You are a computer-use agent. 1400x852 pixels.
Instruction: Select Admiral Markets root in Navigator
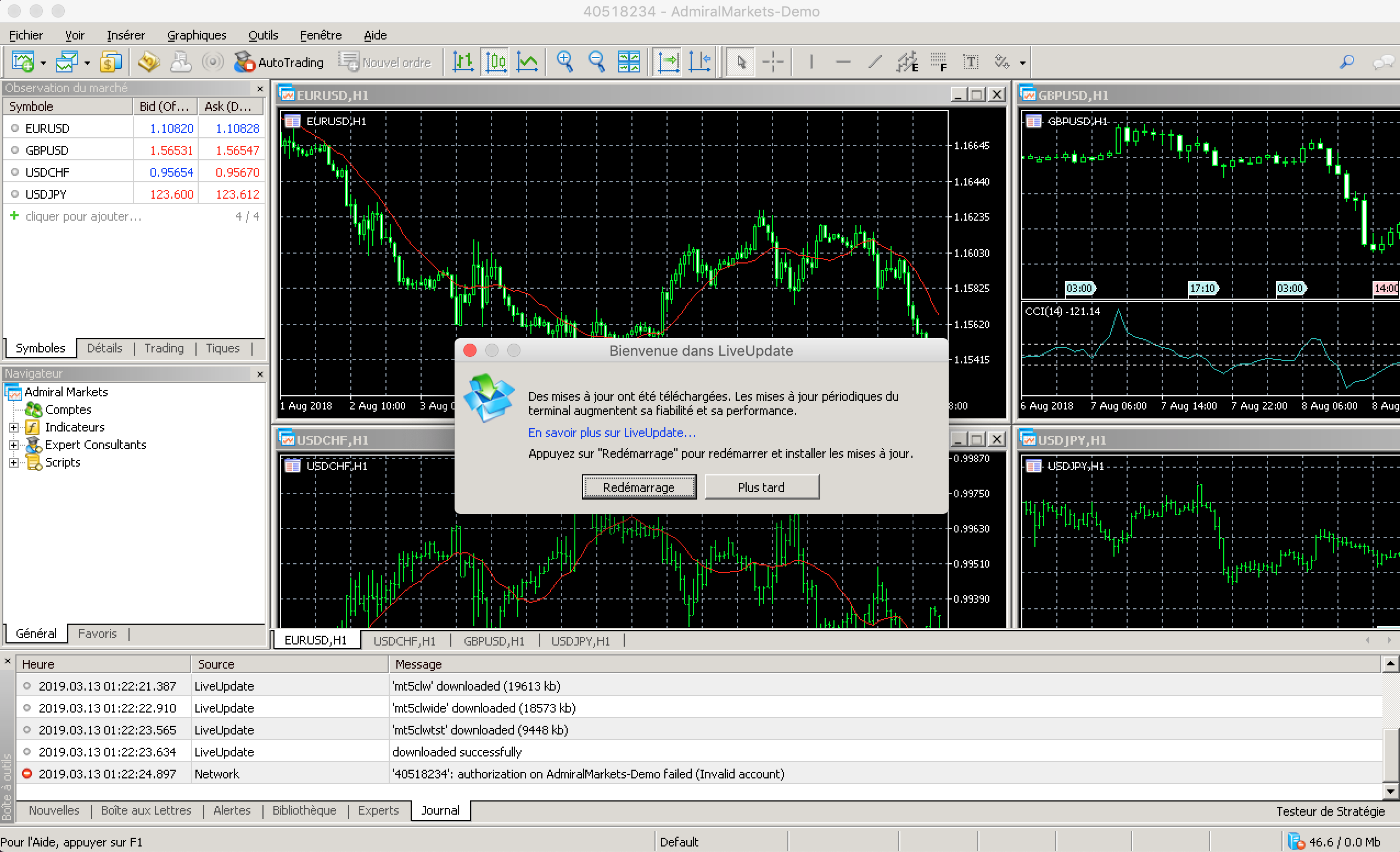(x=66, y=392)
